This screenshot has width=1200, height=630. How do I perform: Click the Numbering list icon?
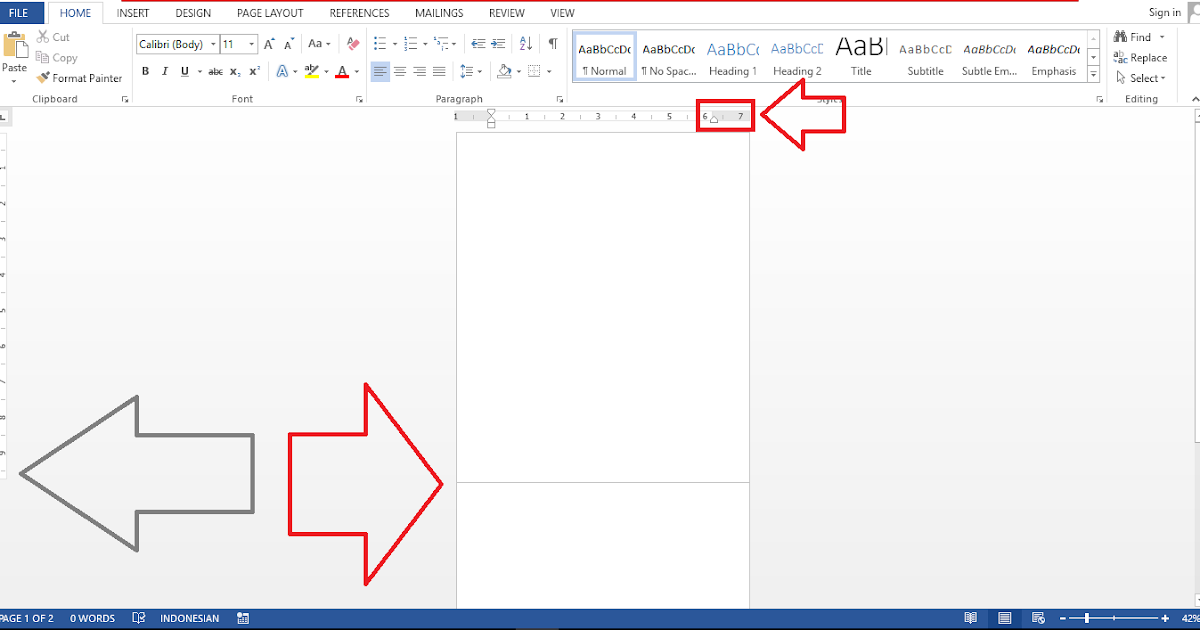[410, 44]
